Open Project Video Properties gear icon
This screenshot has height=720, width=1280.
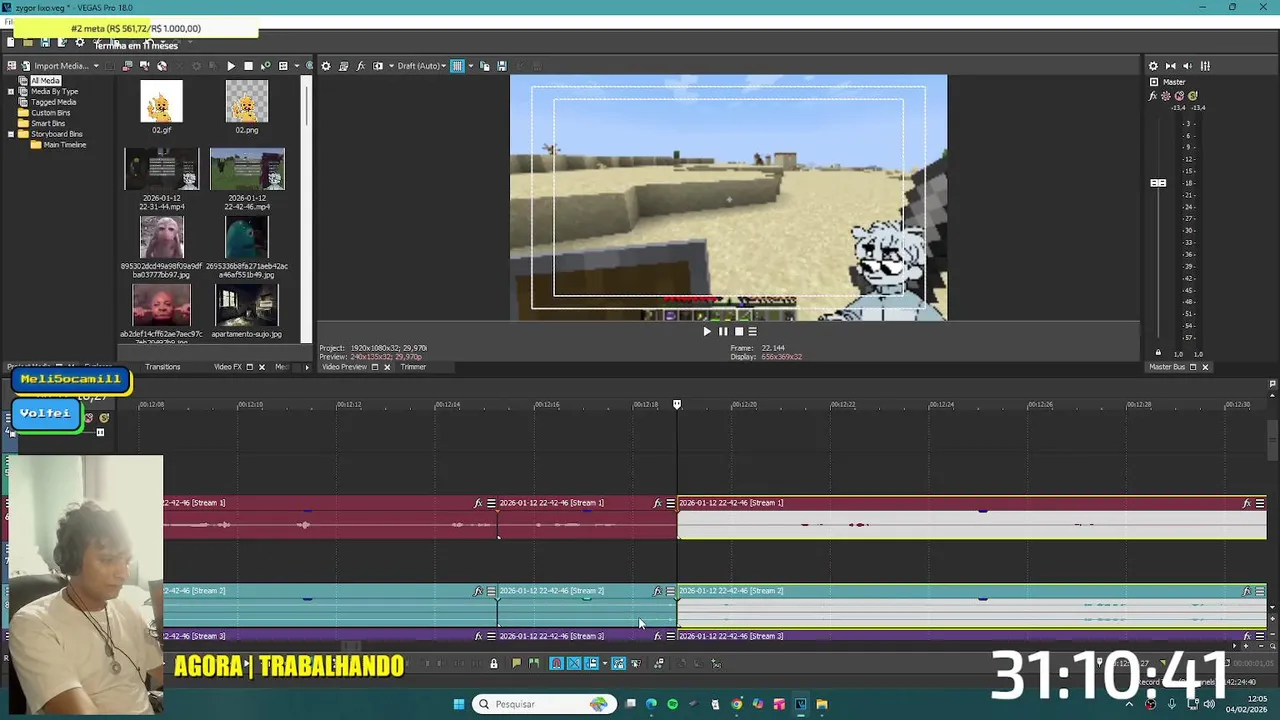pyautogui.click(x=326, y=66)
